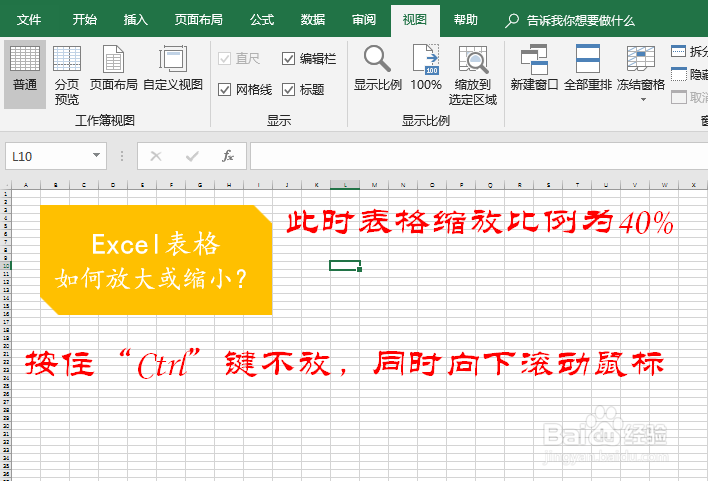Open Page Break Preview (分页预览)
Viewport: 708px width, 481px height.
[67, 74]
